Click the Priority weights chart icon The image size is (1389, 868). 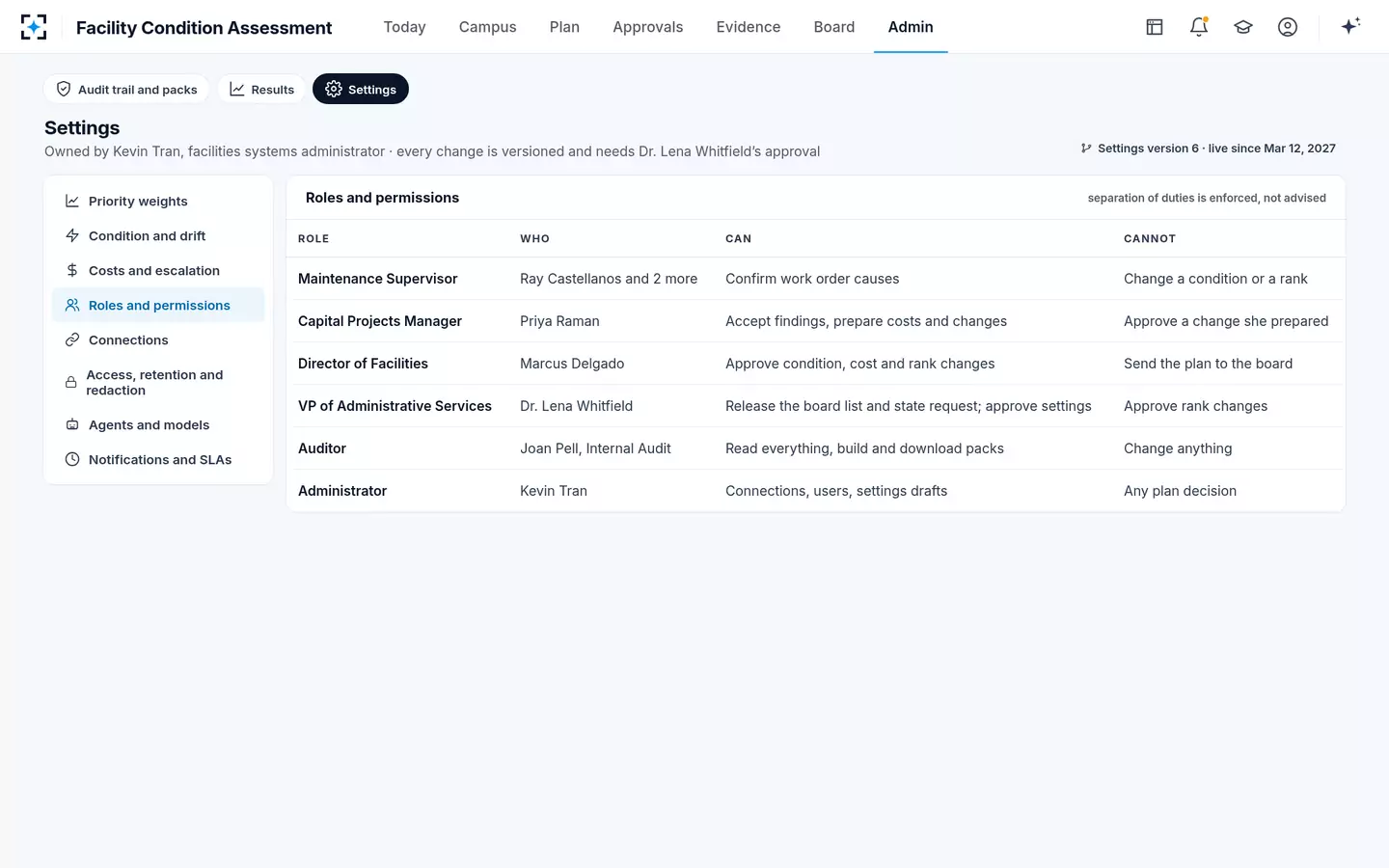pos(72,201)
